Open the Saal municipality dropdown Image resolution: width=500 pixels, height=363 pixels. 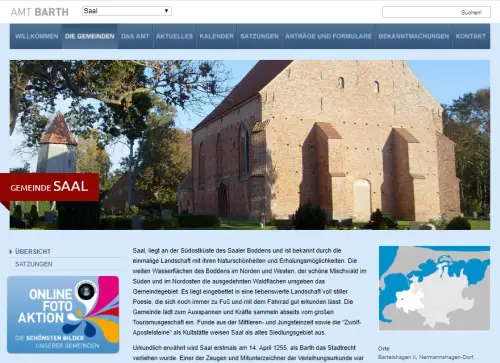coord(127,11)
